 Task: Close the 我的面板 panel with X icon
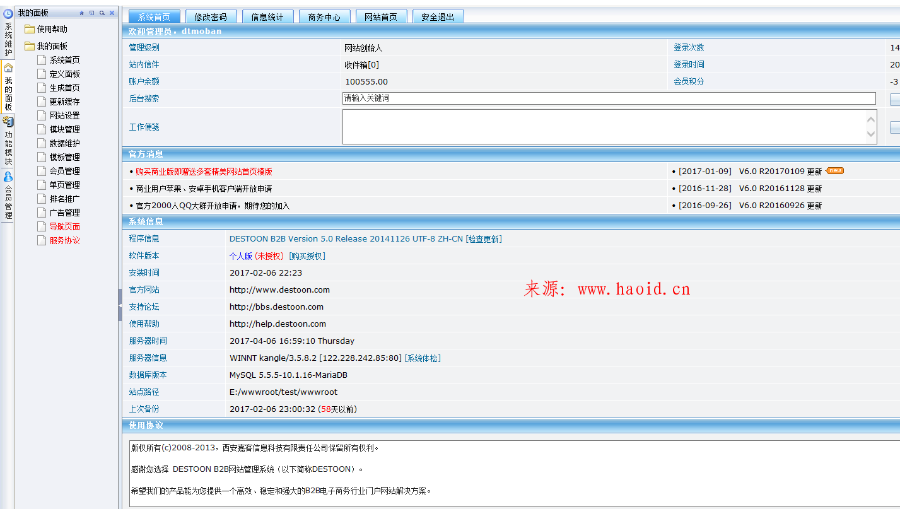[112, 13]
